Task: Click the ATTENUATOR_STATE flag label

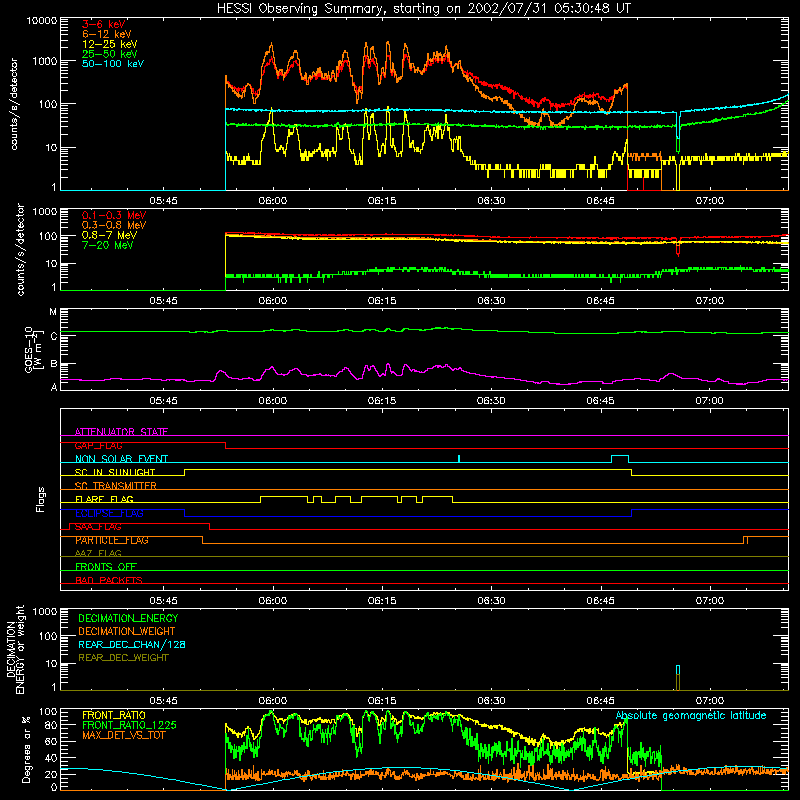Action: click(121, 432)
